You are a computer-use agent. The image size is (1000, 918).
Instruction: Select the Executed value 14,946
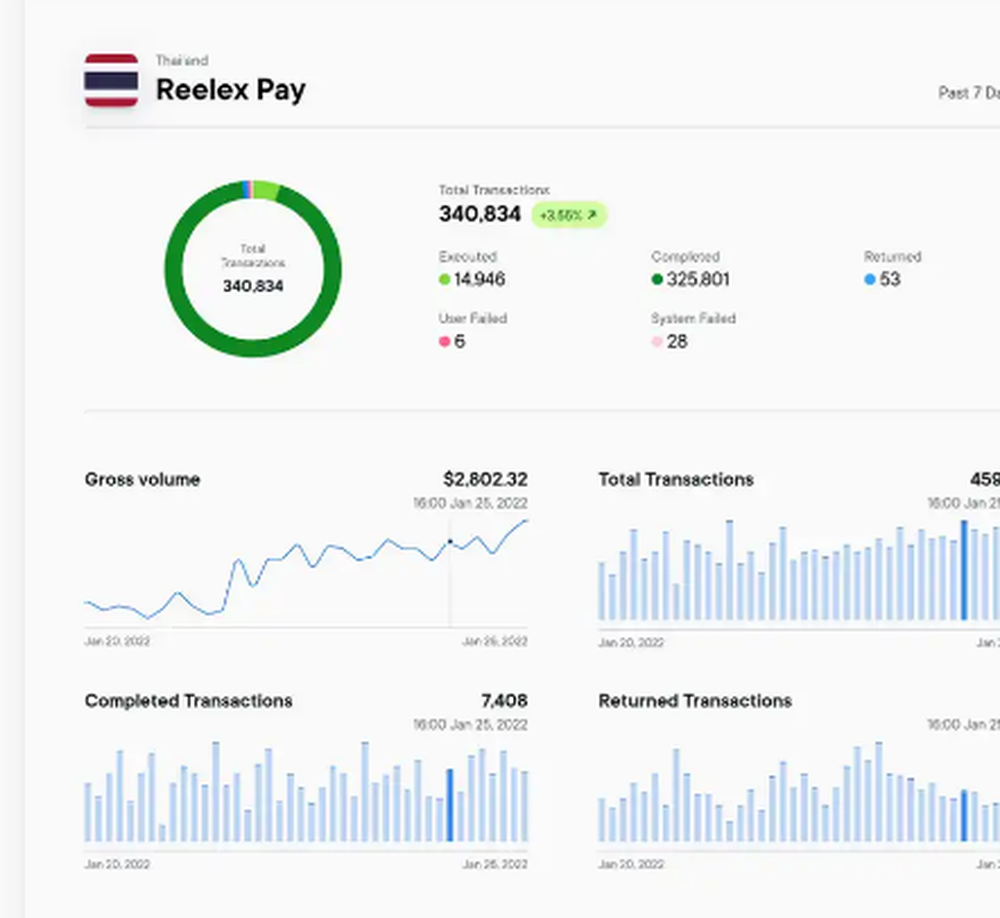pos(480,279)
